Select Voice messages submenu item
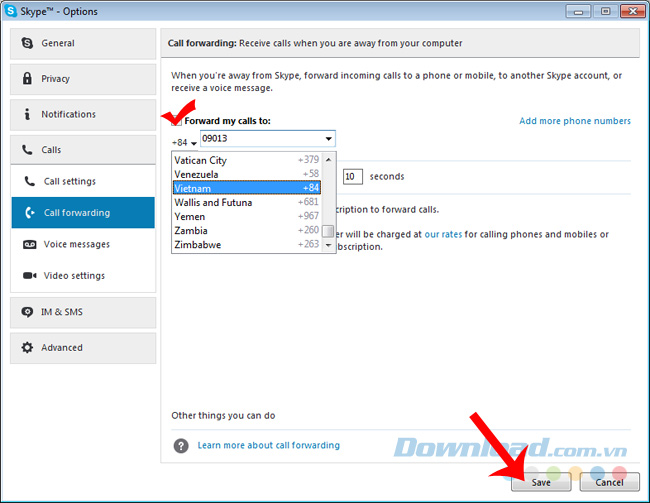This screenshot has height=503, width=650. pyautogui.click(x=83, y=244)
